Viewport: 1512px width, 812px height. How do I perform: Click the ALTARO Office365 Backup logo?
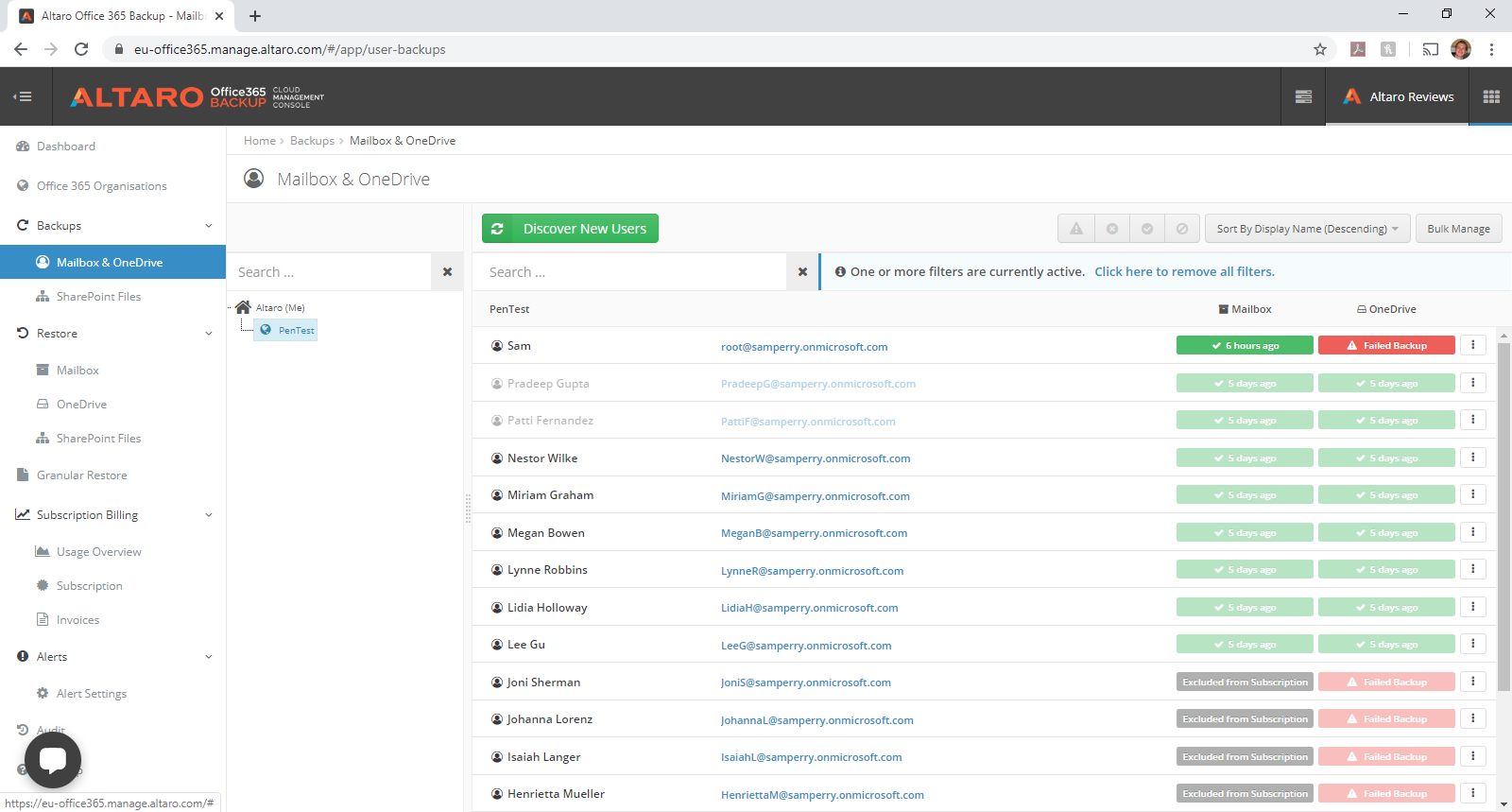click(197, 96)
